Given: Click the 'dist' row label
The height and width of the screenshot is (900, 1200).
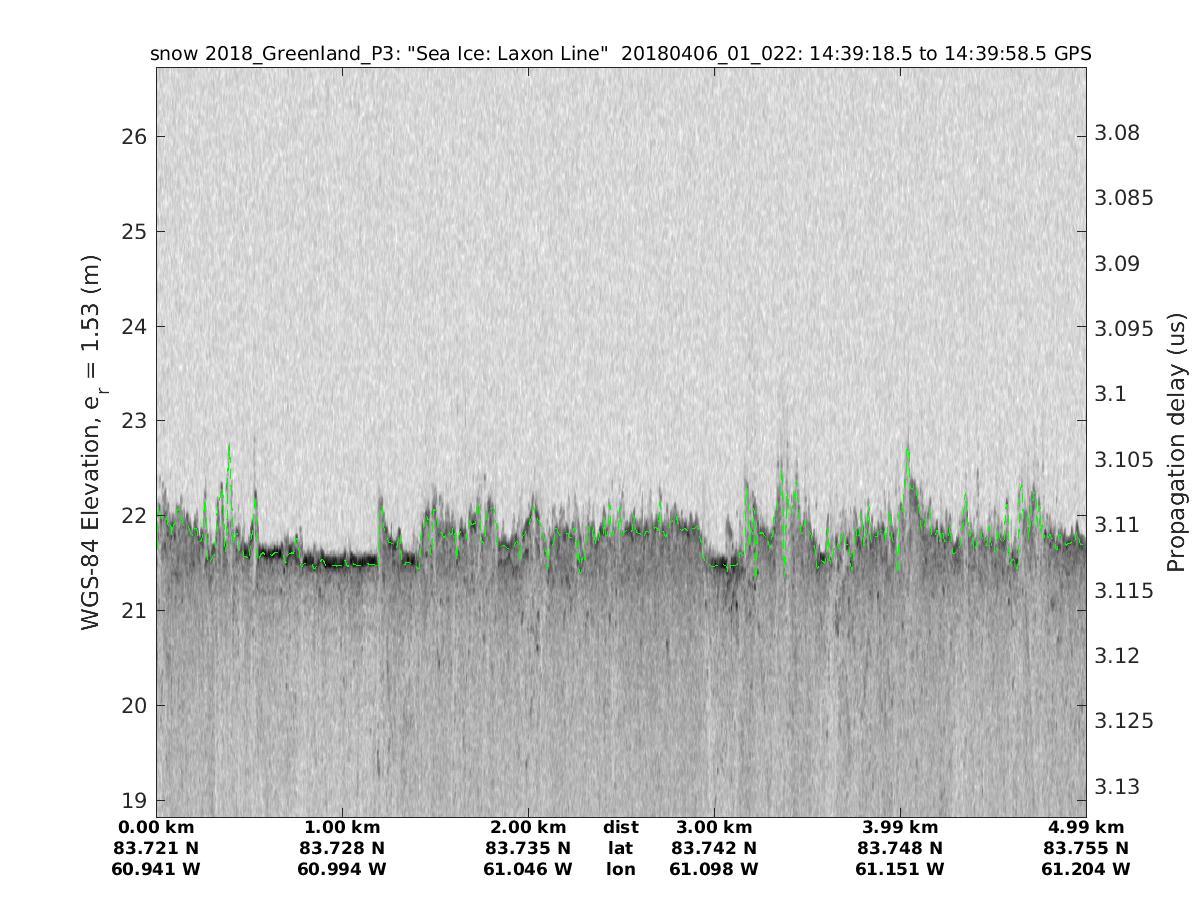Looking at the screenshot, I should tap(620, 827).
